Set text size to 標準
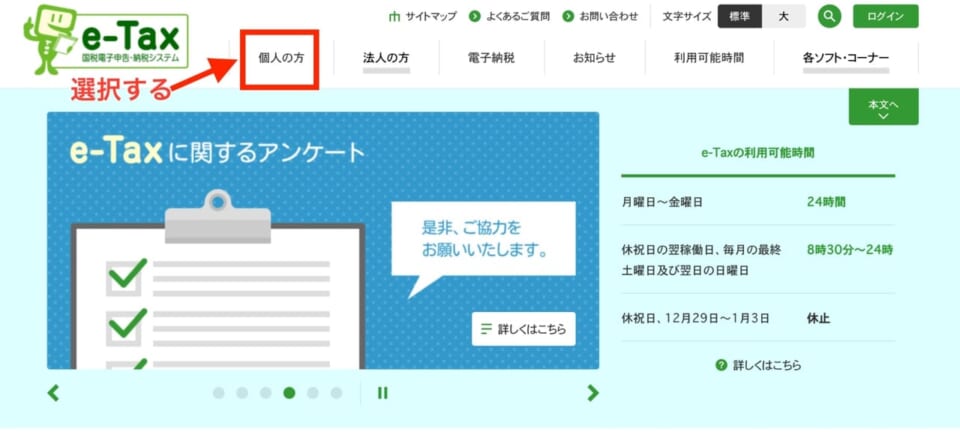The width and height of the screenshot is (960, 432). pos(740,17)
